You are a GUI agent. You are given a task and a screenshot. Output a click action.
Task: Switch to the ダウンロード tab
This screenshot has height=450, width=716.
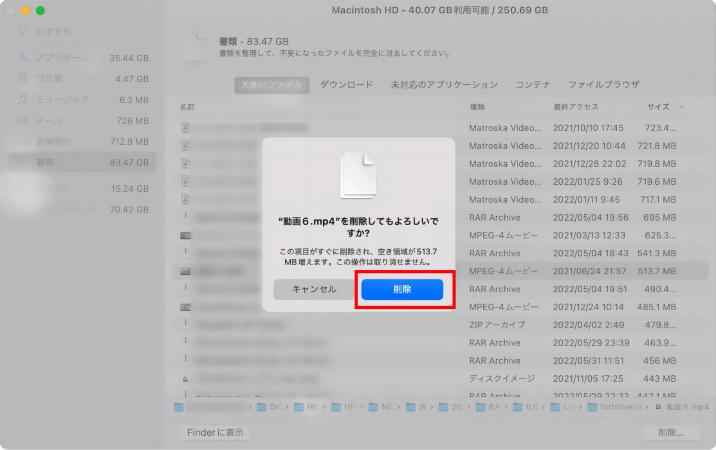click(x=347, y=85)
